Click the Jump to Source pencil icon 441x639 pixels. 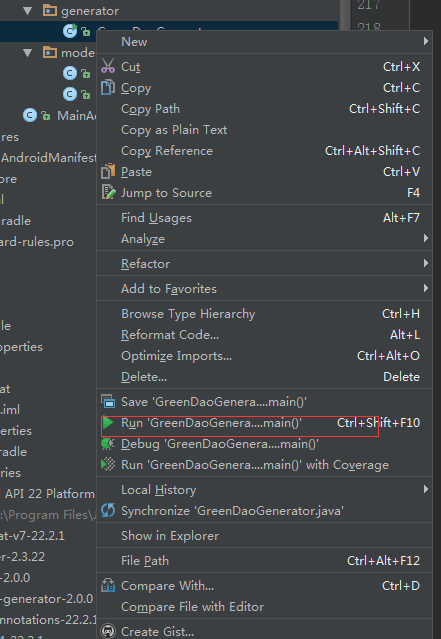click(108, 192)
